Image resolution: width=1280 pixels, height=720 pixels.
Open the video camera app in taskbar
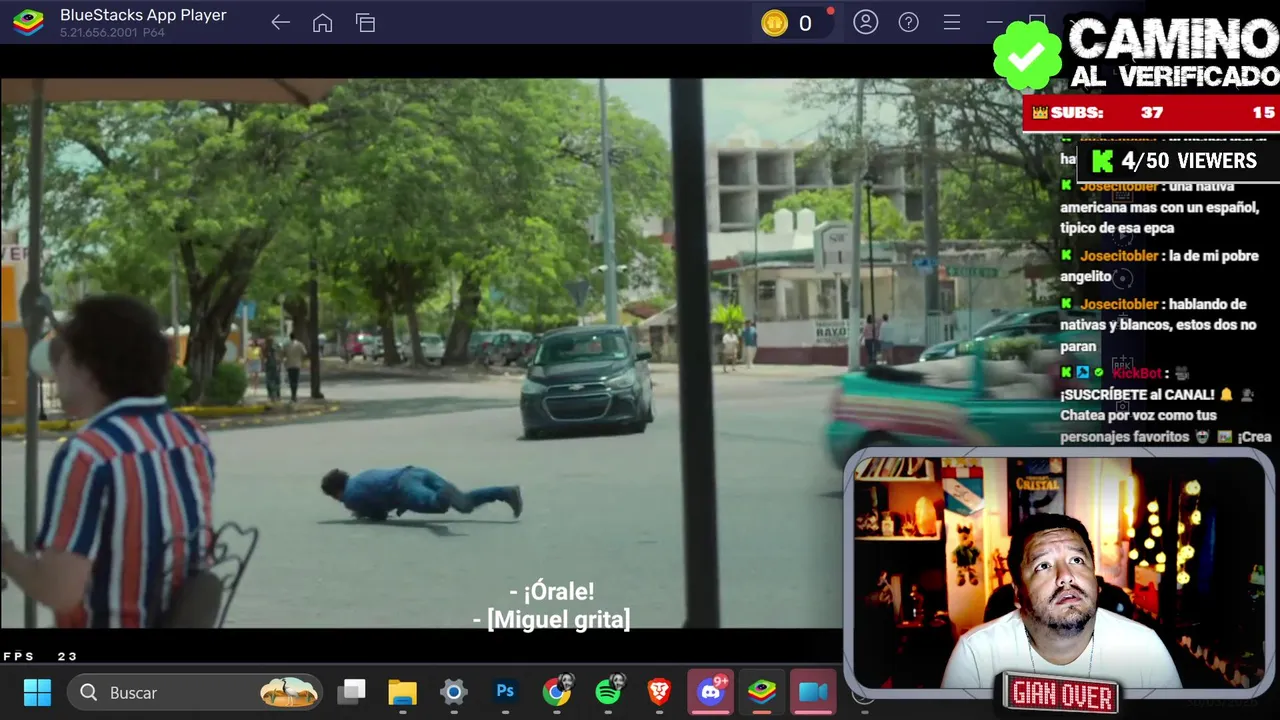click(813, 691)
